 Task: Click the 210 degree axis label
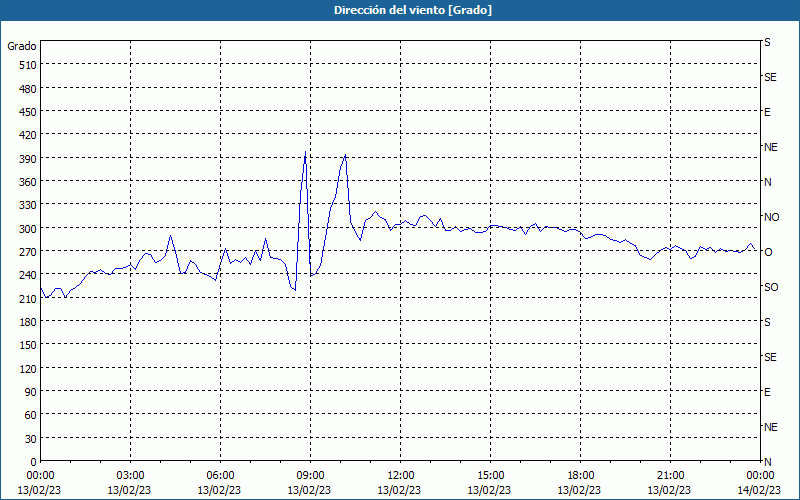coord(28,298)
